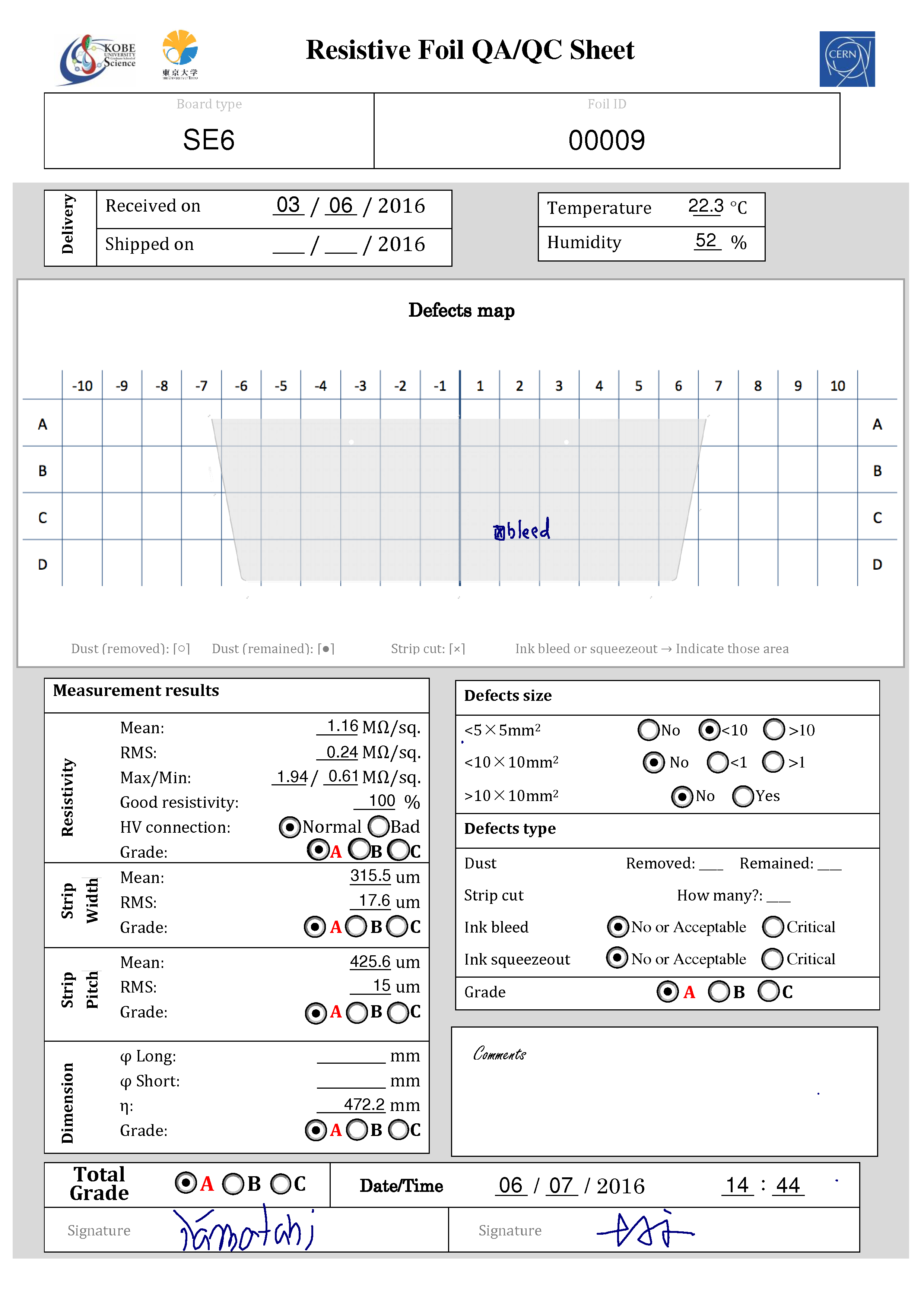Set Ink bleed to No or Acceptable
This screenshot has width=924, height=1307.
click(x=618, y=927)
